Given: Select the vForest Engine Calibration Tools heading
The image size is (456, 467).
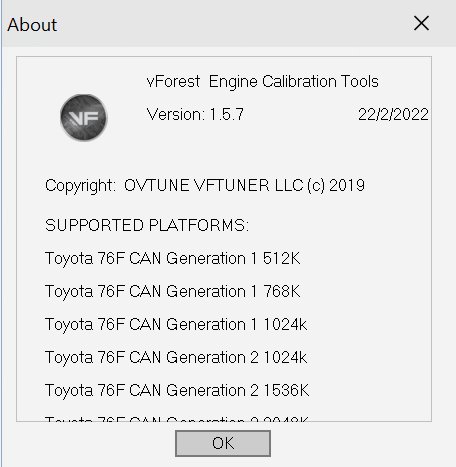Looking at the screenshot, I should click(x=262, y=82).
